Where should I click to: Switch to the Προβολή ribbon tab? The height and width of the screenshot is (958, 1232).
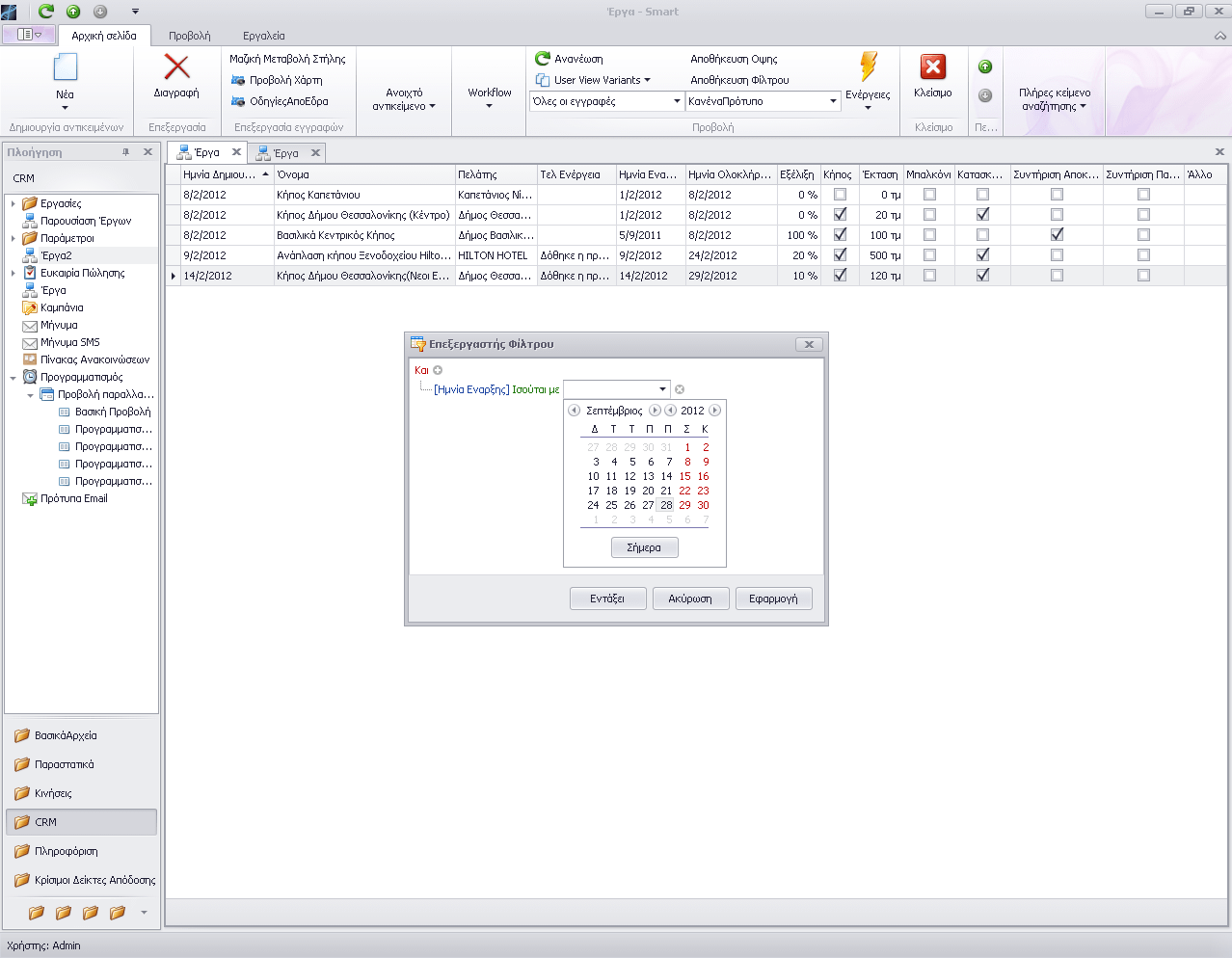coord(189,36)
